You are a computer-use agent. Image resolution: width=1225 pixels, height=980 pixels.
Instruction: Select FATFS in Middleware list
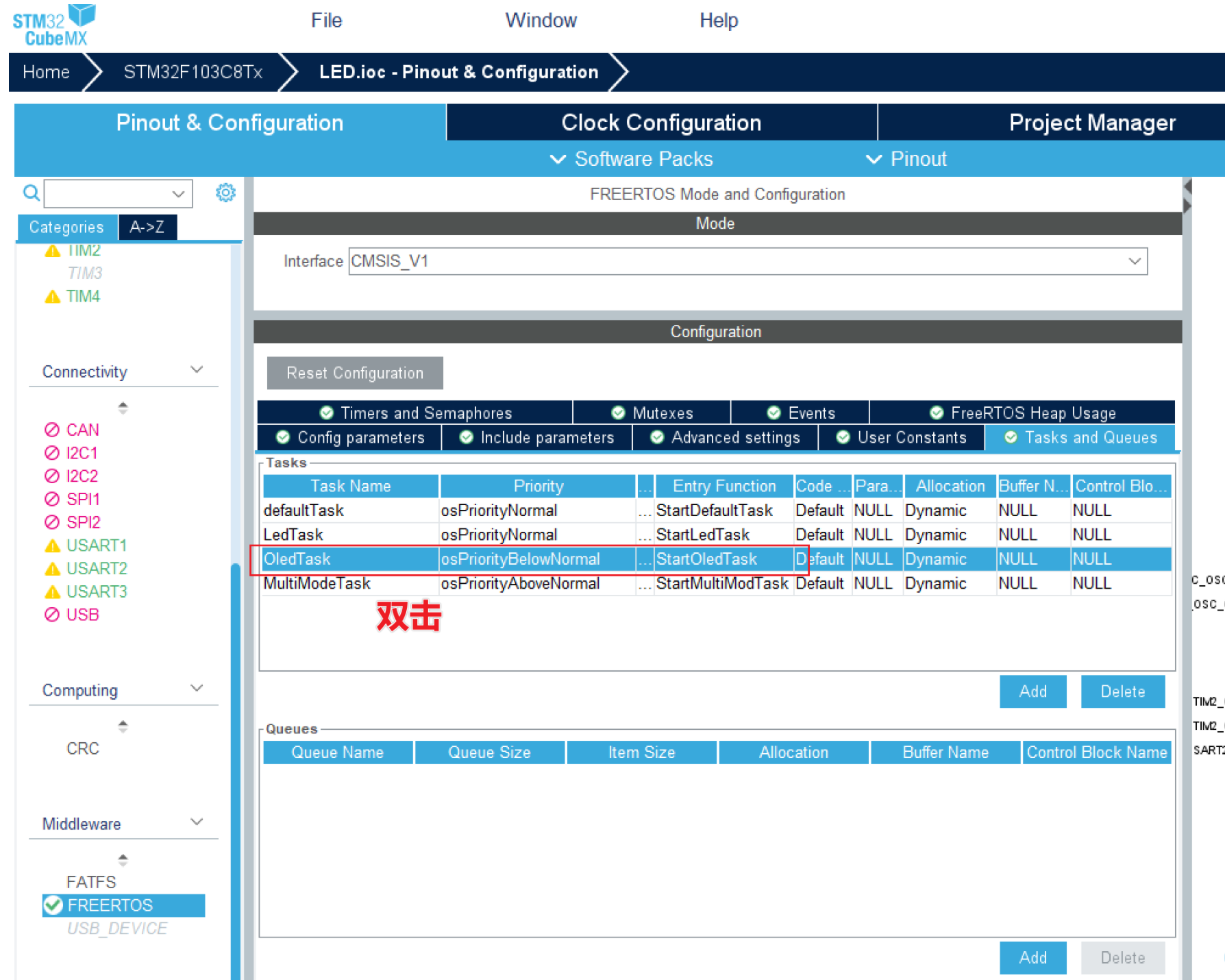[91, 882]
